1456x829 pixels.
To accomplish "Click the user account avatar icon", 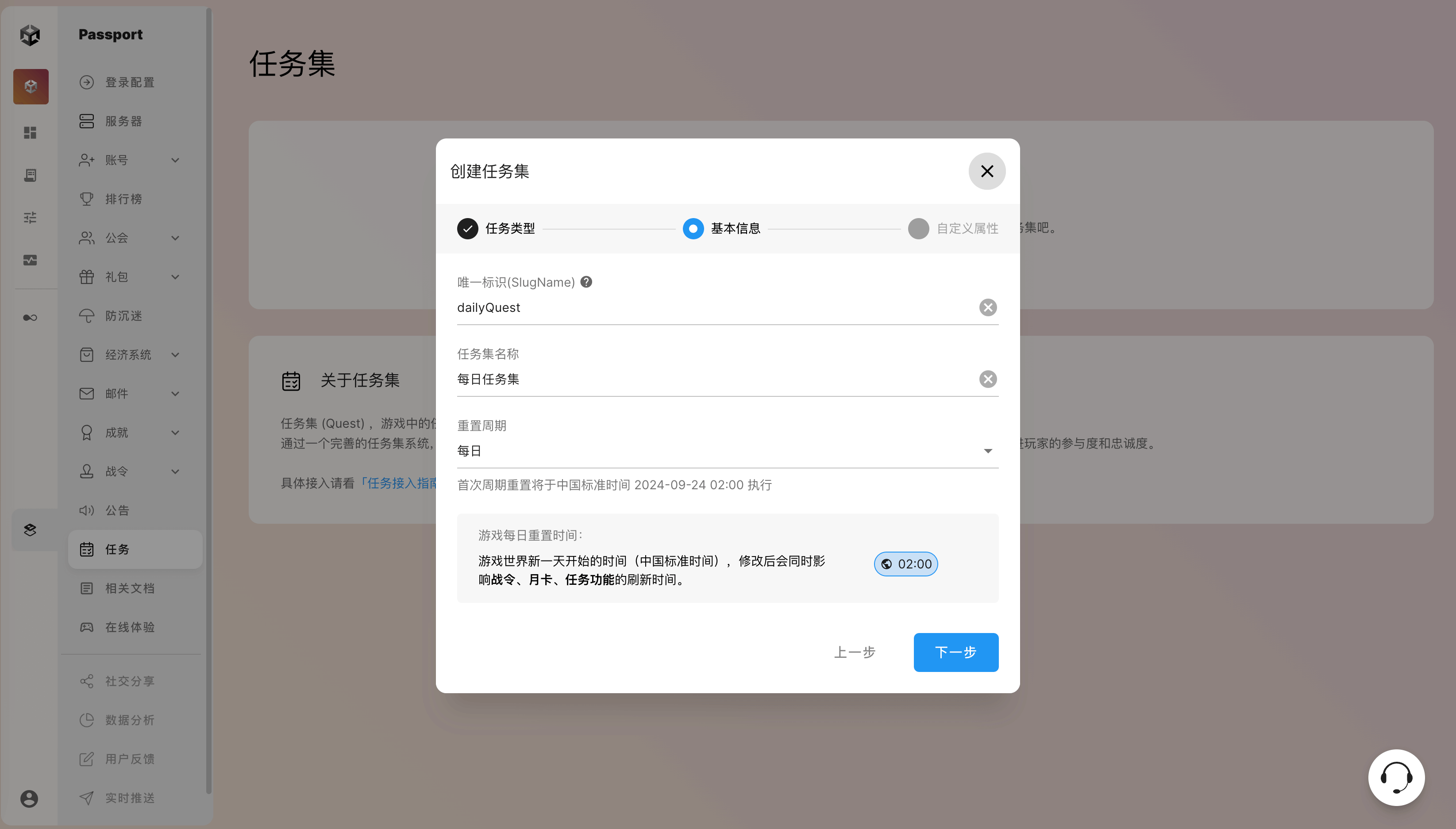I will click(30, 798).
